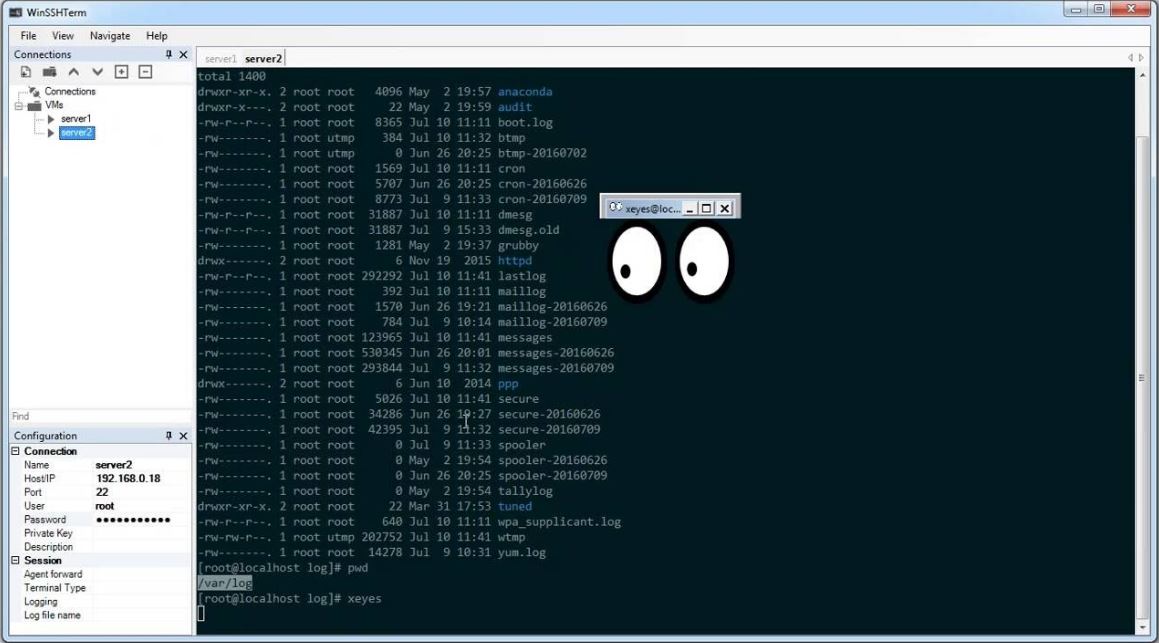Click the boot.log file name
The image size is (1159, 643).
[x=525, y=123]
